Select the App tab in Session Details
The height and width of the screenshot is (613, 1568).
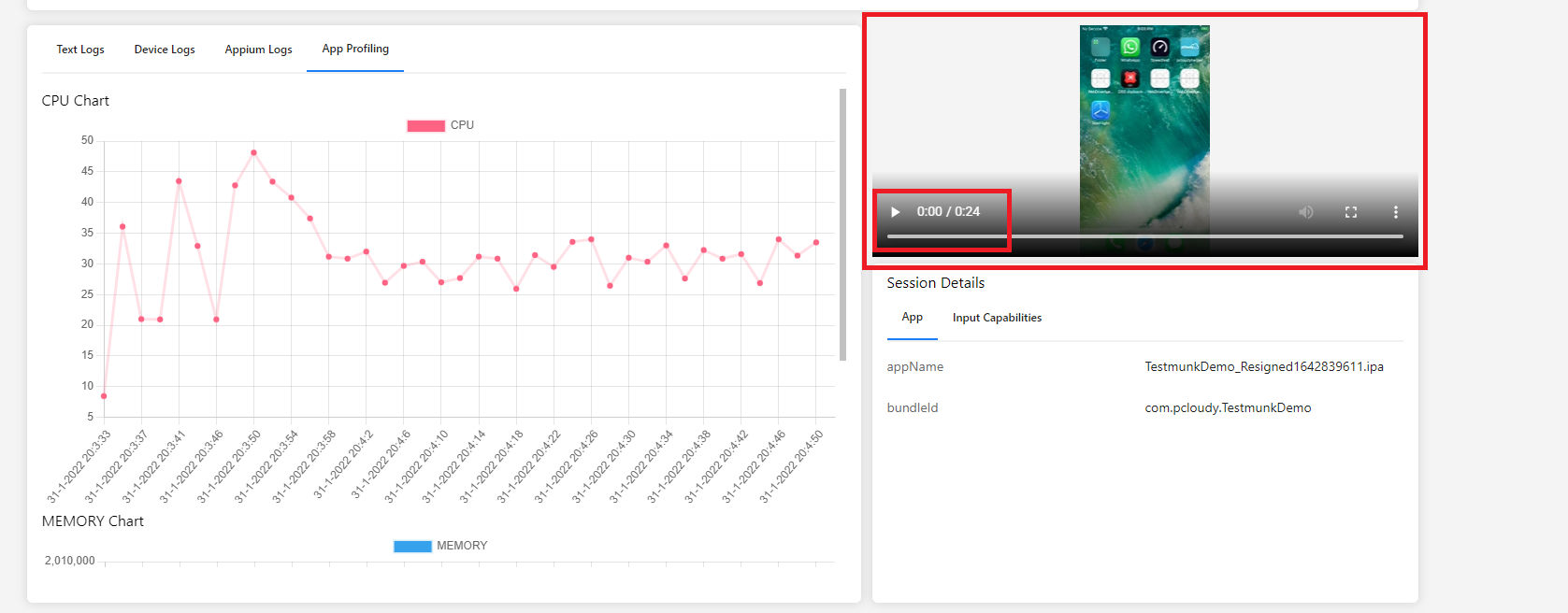[x=912, y=318]
